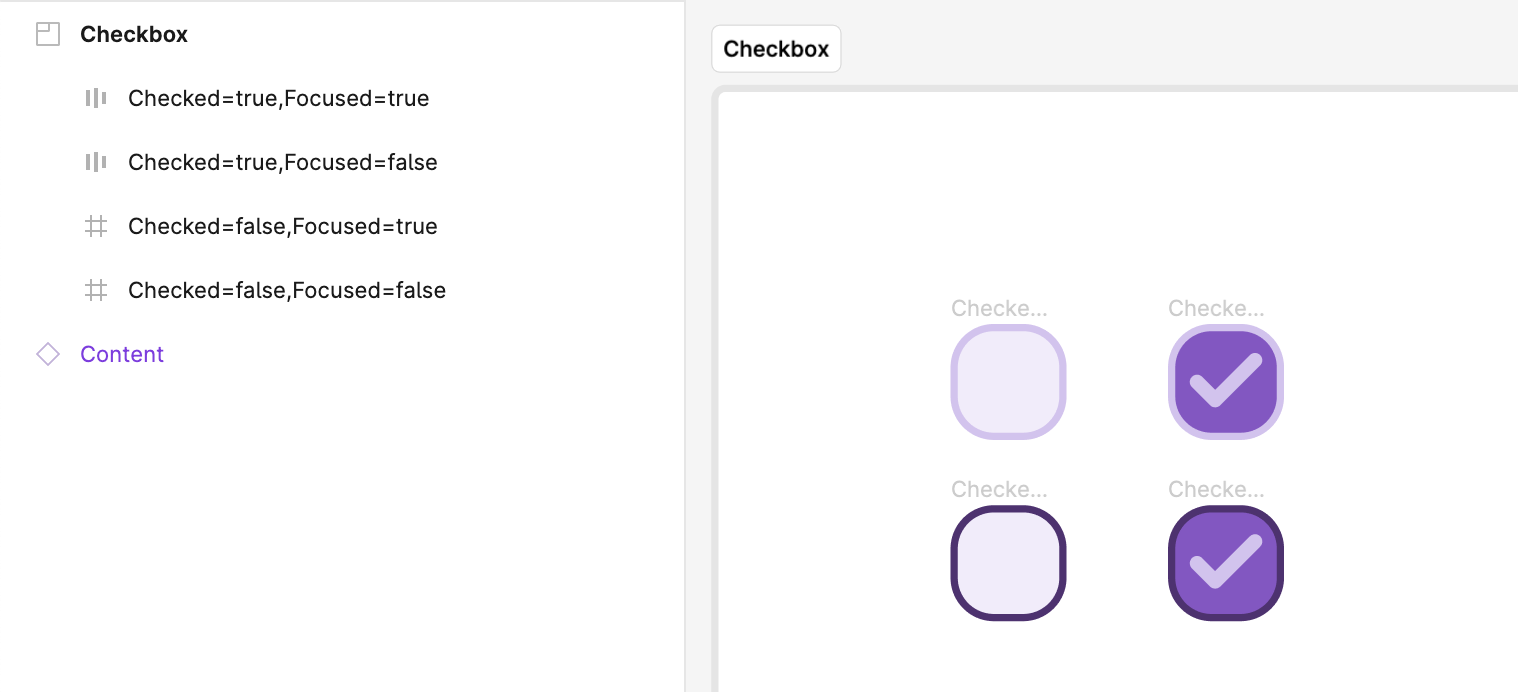Click the checkmark inside the top-right checked variant
1518x692 pixels.
[1226, 382]
